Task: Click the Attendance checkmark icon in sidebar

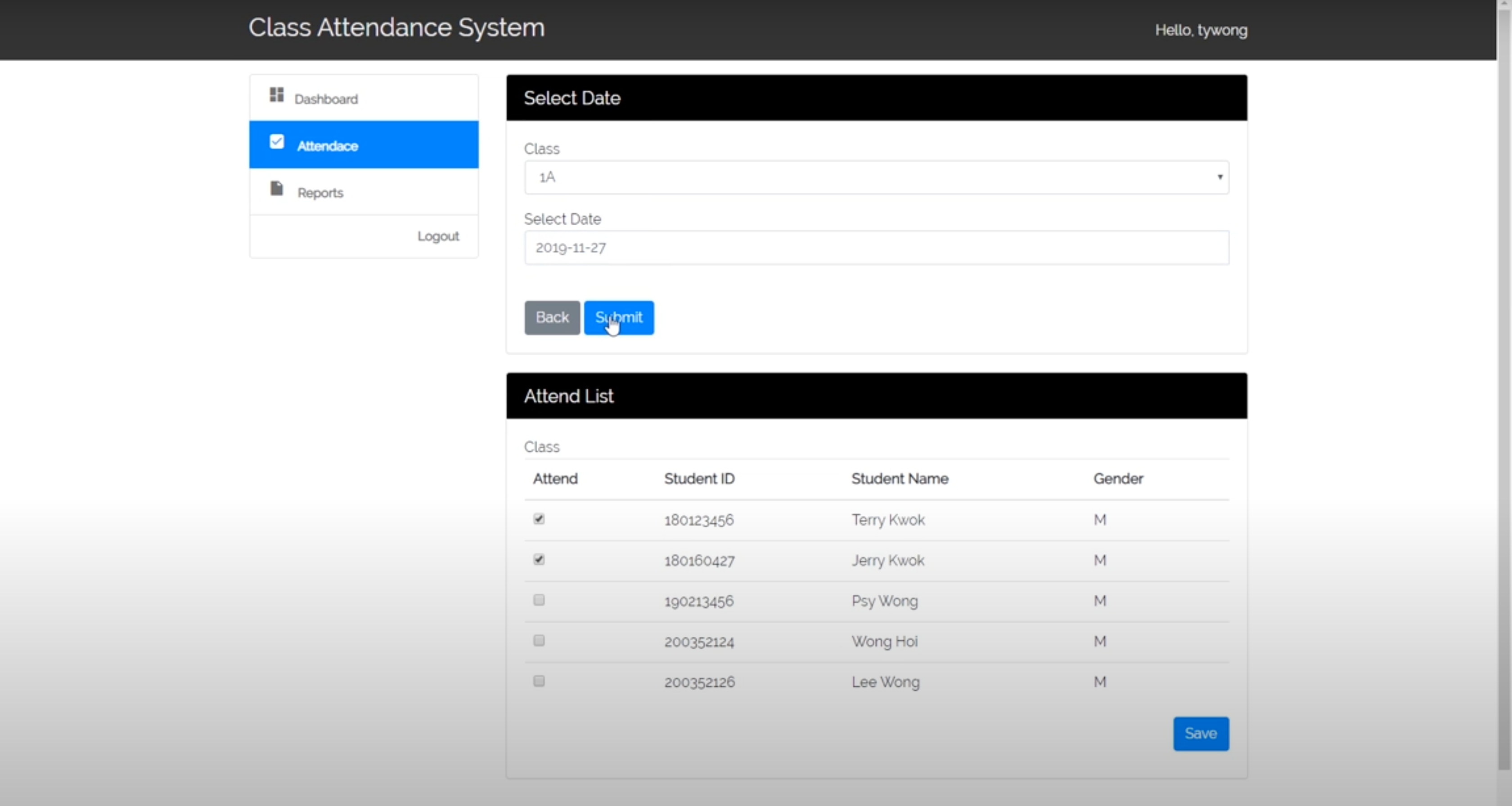Action: pos(276,141)
